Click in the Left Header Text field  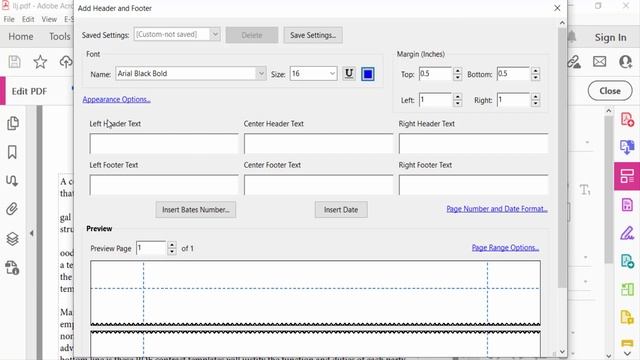164,143
